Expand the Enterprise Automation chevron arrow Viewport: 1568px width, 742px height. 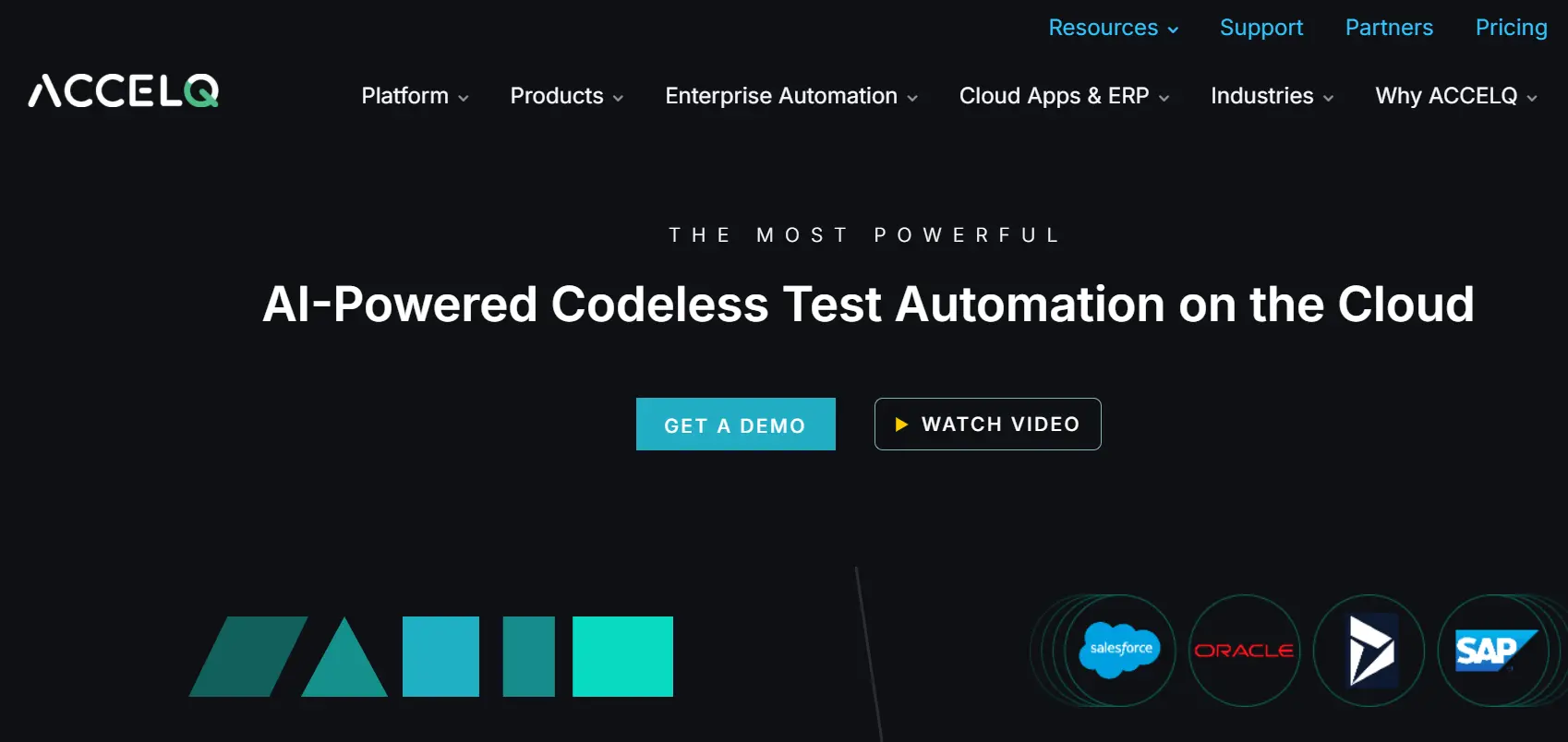pyautogui.click(x=912, y=98)
